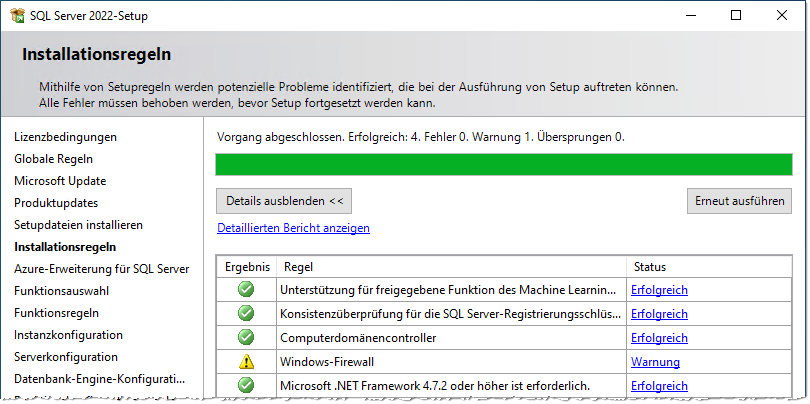Screen dimensions: 810x404
Task: Hide details with Details ausblenden button
Action: tap(284, 201)
